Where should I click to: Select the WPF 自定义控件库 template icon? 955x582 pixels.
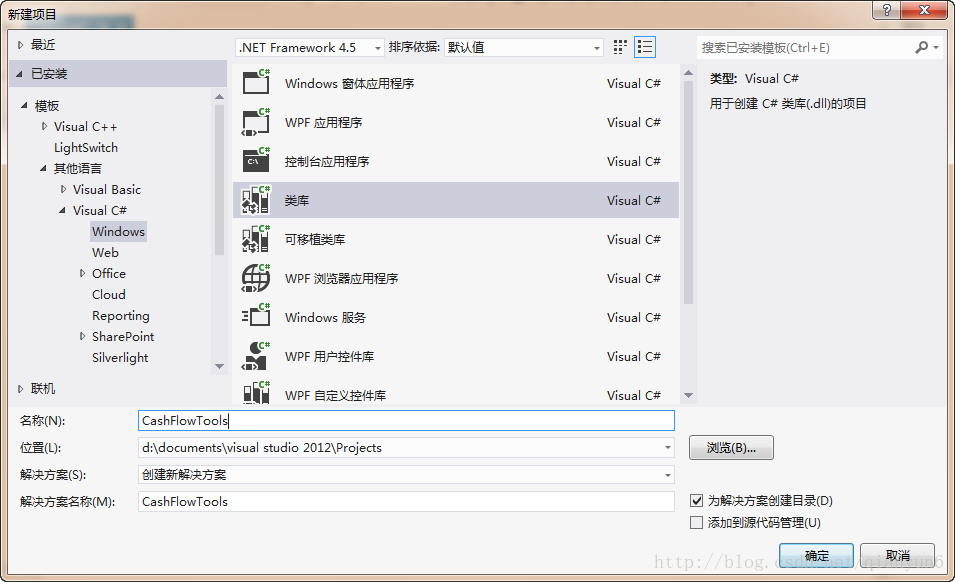tap(256, 393)
